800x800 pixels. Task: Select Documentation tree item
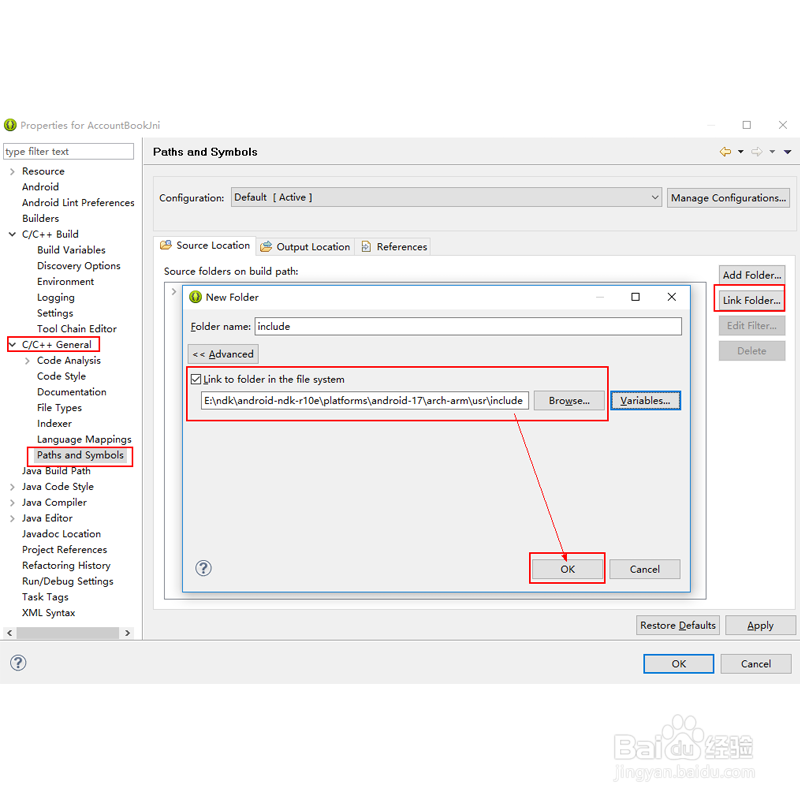coord(71,392)
